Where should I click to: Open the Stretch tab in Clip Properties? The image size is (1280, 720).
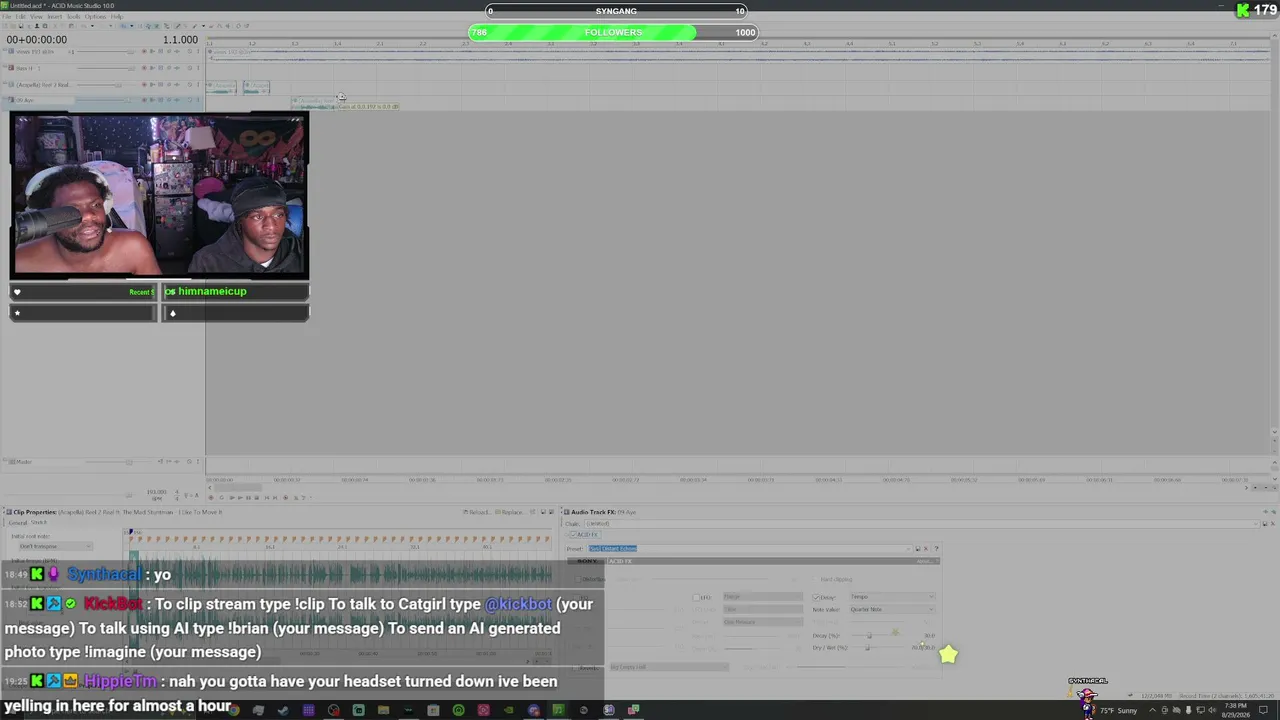39,522
